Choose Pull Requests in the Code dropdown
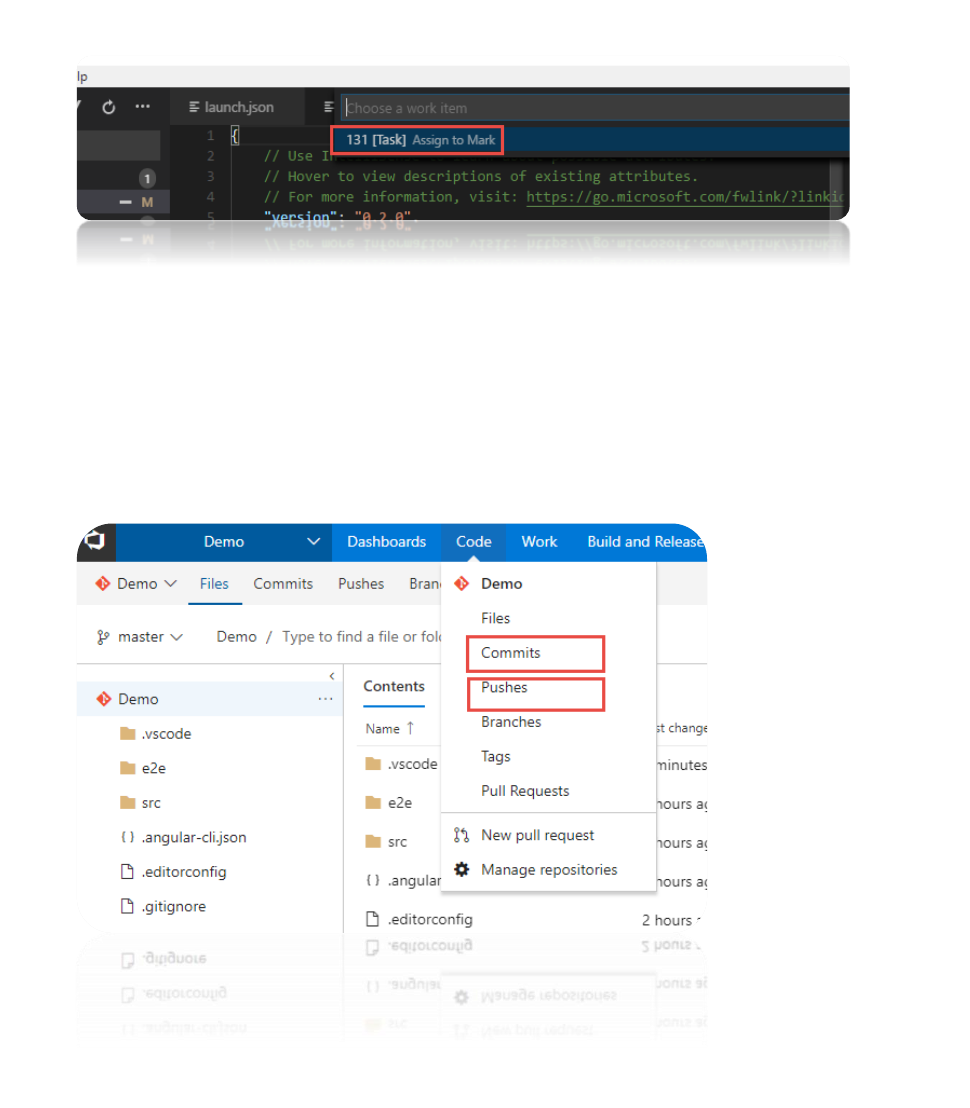This screenshot has height=1108, width=970. click(x=525, y=791)
